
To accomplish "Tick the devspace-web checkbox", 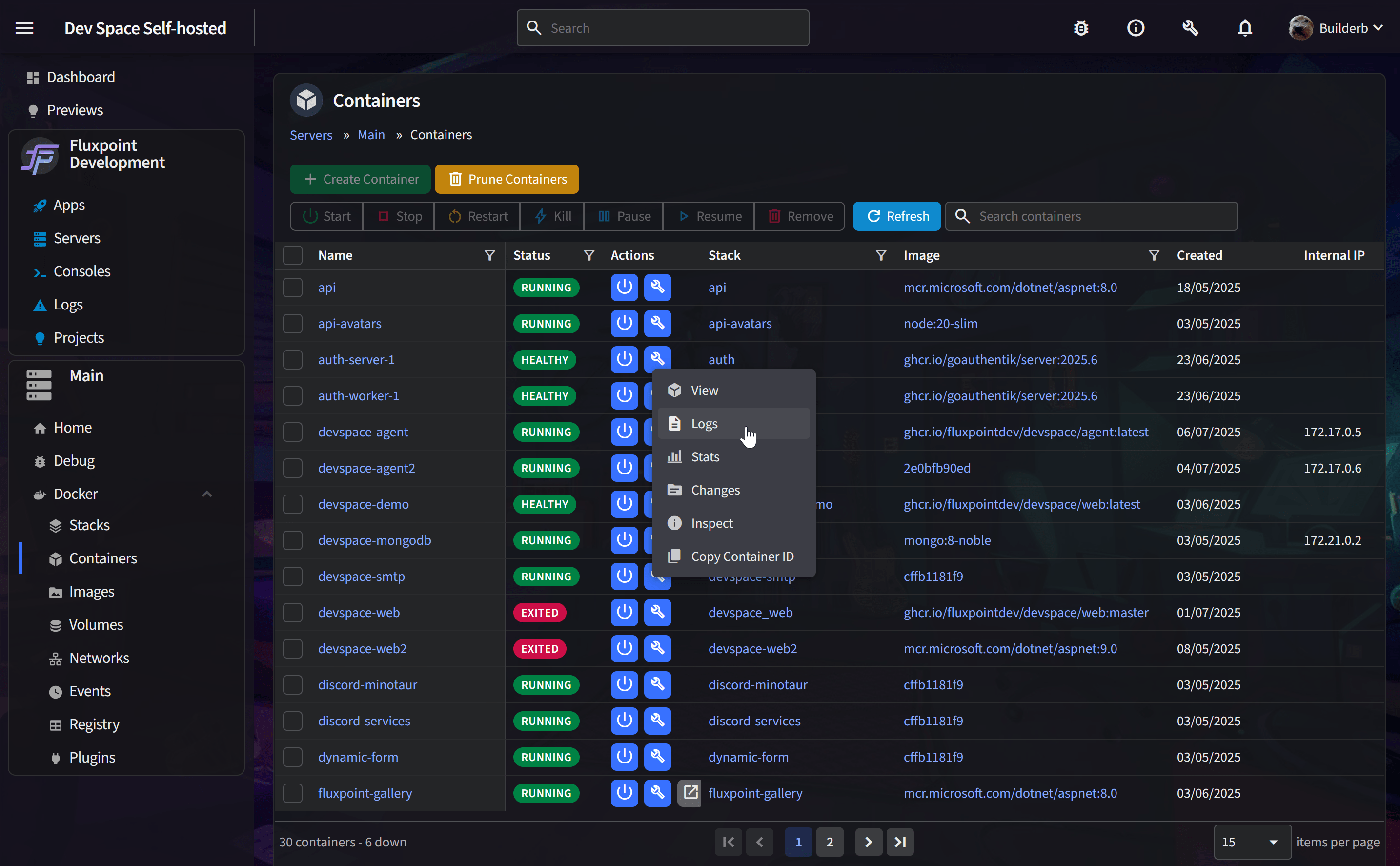I will [292, 612].
